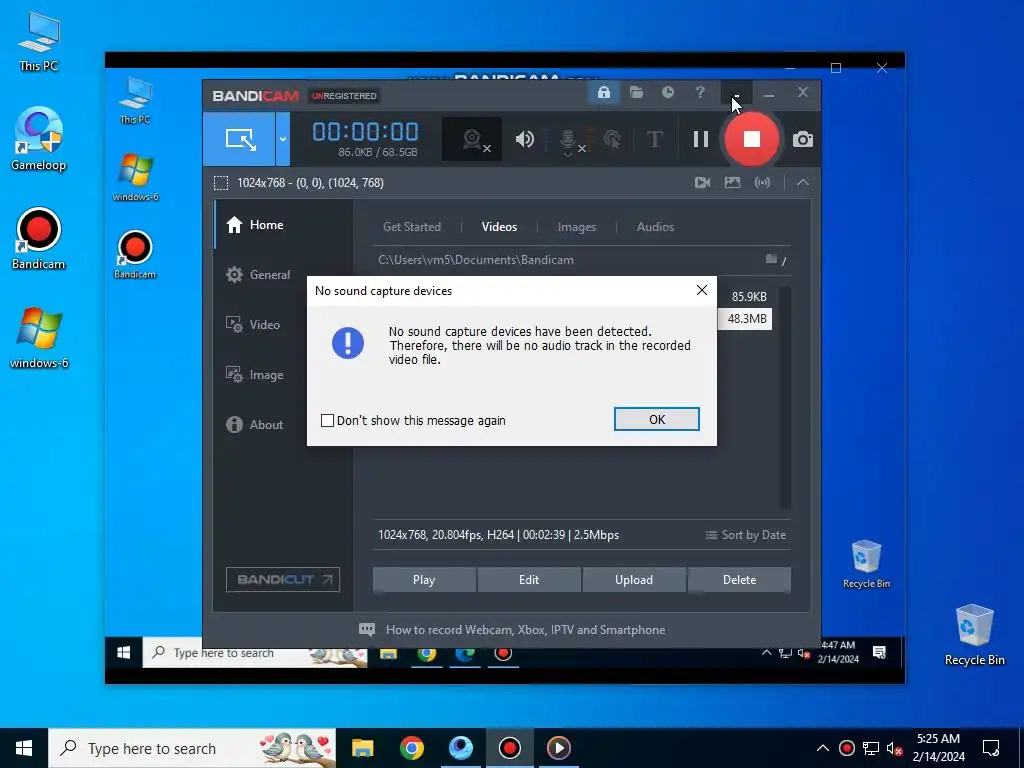This screenshot has width=1024, height=768.
Task: Open File Explorer from the outer taskbar
Action: point(362,748)
